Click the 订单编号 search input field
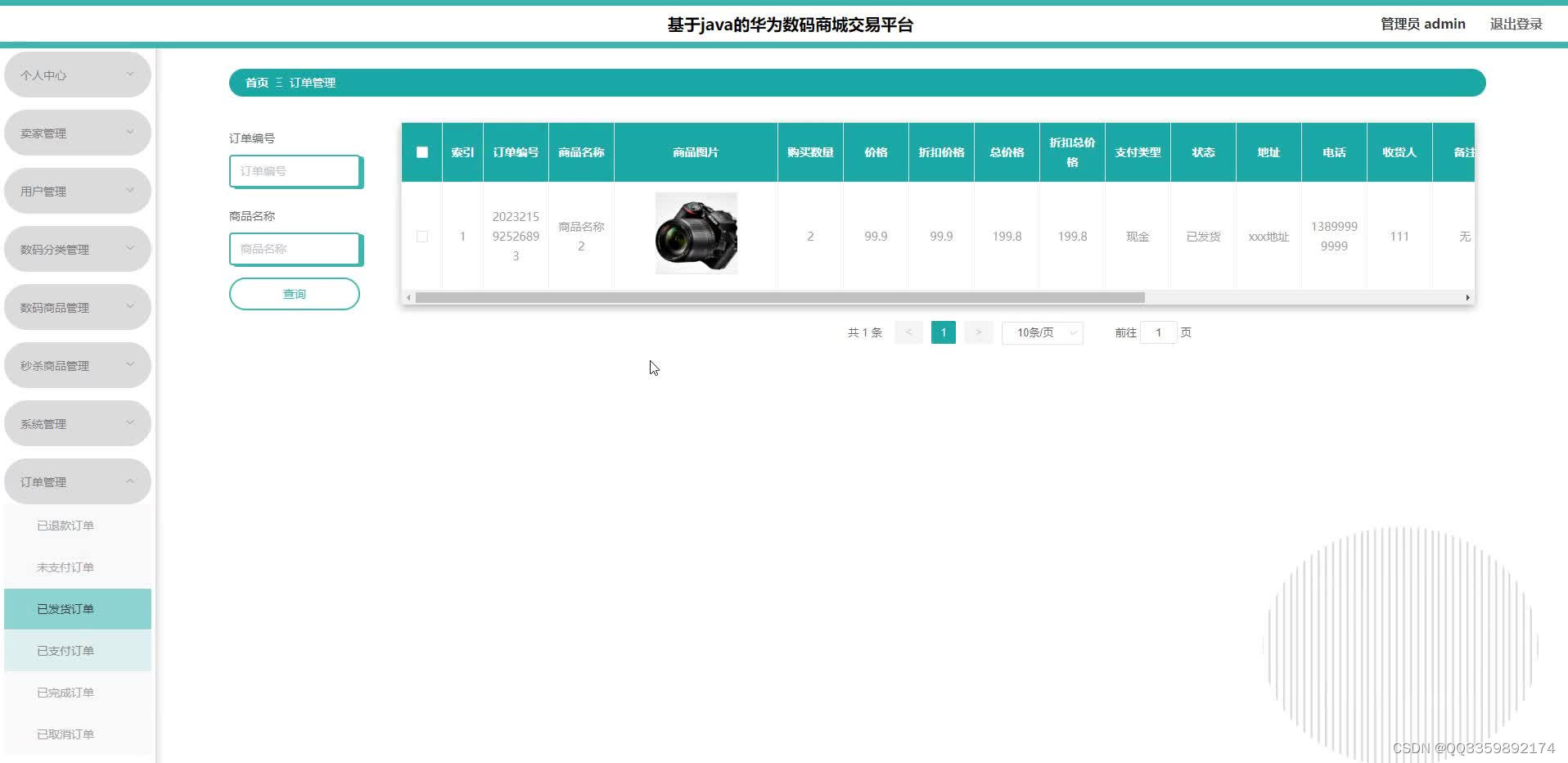The image size is (1568, 763). [295, 171]
